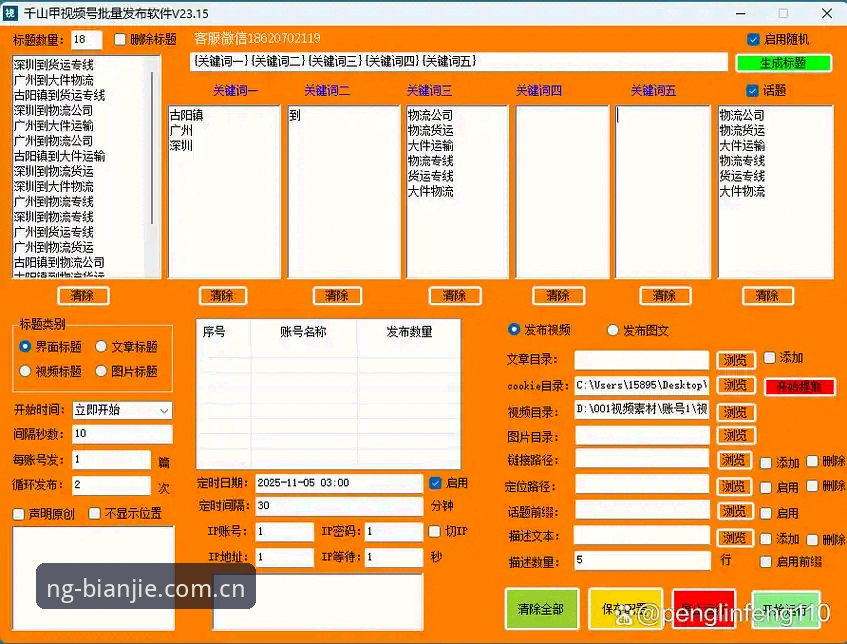Screen dimensions: 847x644
Task: Select the 文章标题 radio button
Action: pos(101,346)
